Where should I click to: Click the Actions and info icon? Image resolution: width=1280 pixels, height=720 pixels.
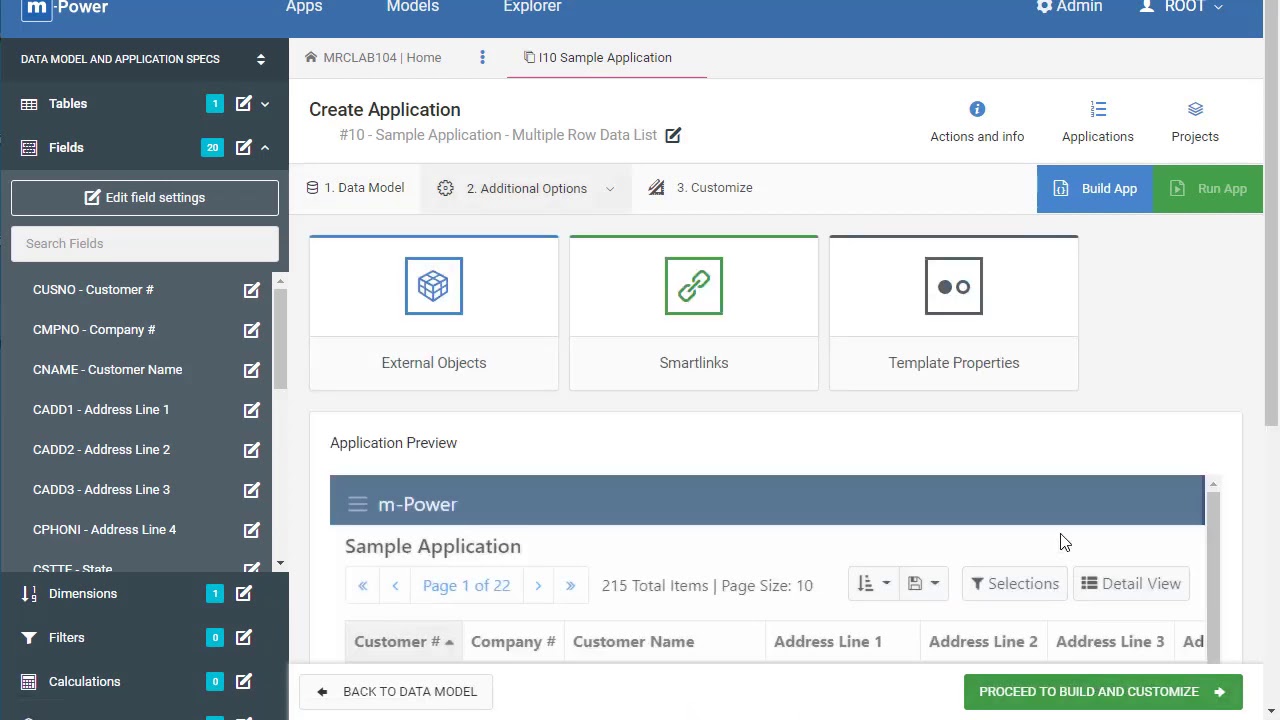click(977, 109)
